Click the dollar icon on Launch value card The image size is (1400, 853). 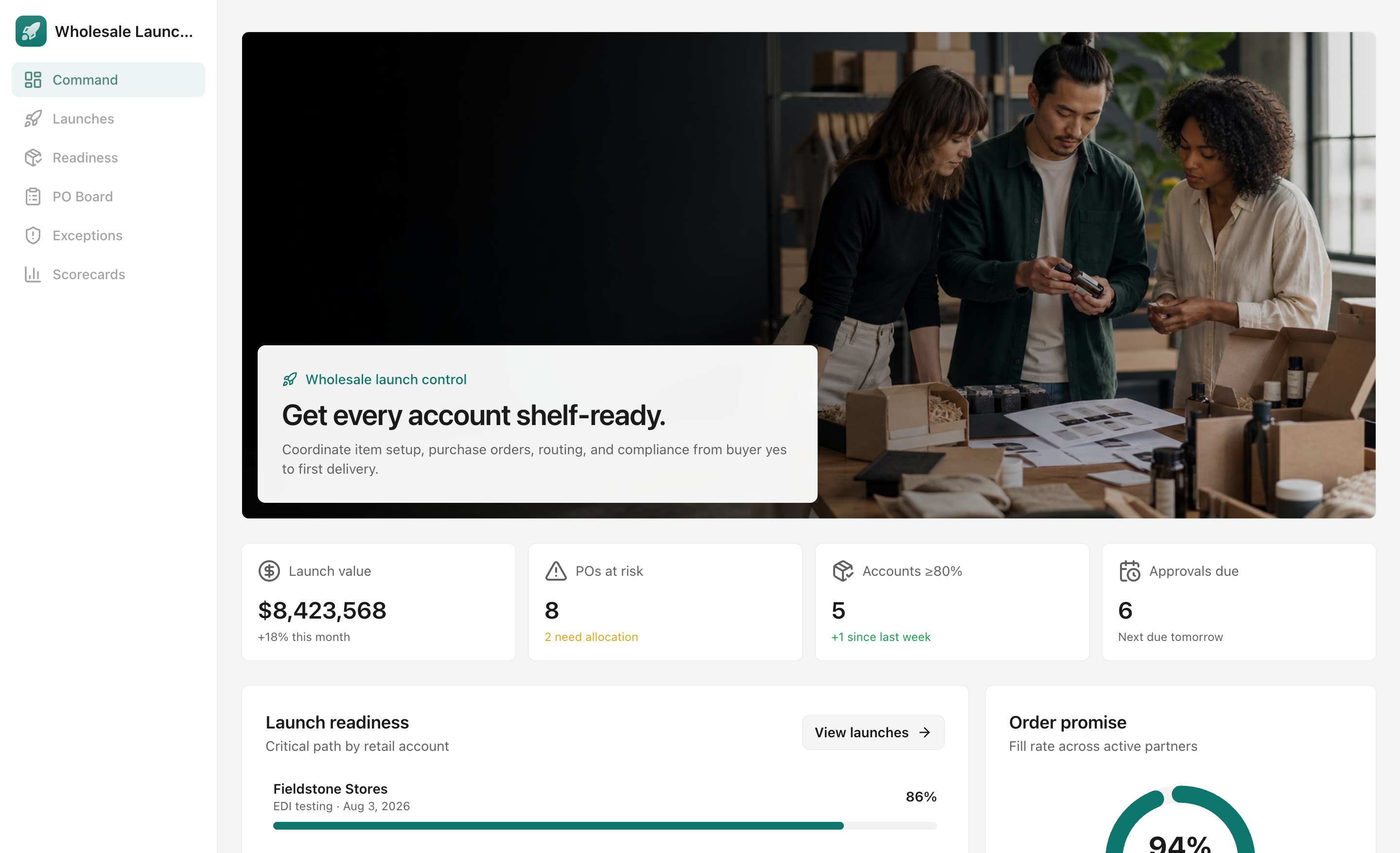tap(269, 571)
